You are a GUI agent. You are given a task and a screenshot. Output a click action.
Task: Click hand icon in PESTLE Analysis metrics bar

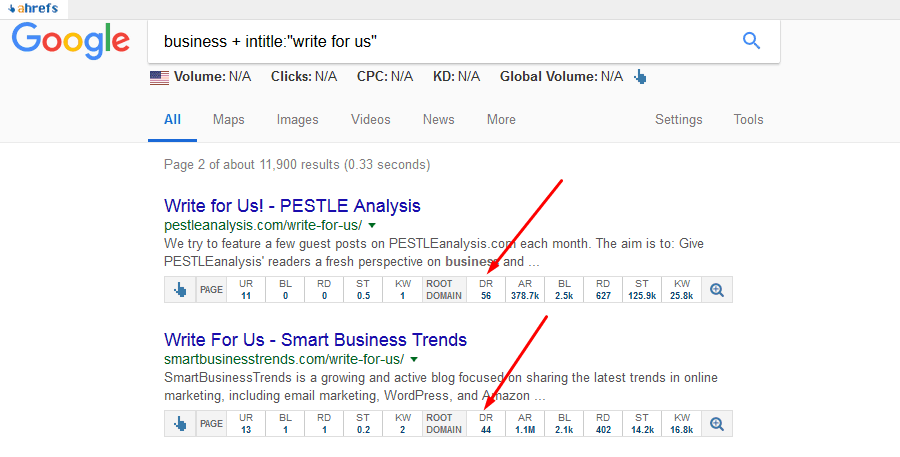180,290
